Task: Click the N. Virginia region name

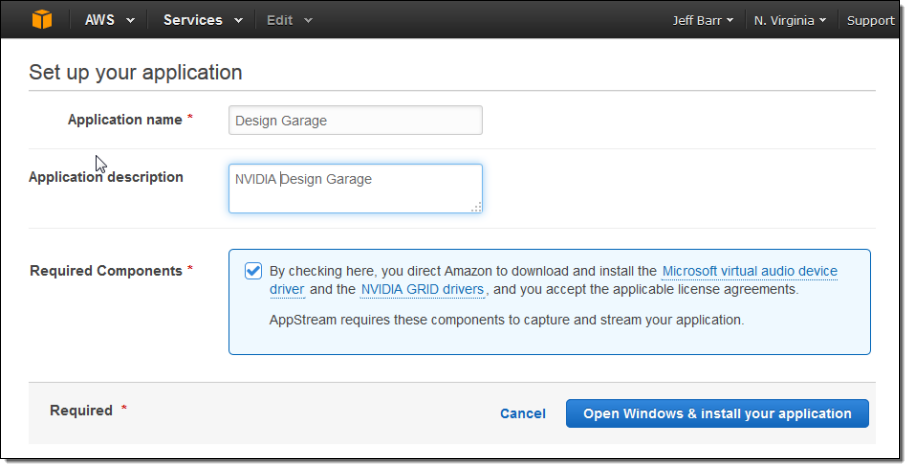Action: pyautogui.click(x=784, y=20)
